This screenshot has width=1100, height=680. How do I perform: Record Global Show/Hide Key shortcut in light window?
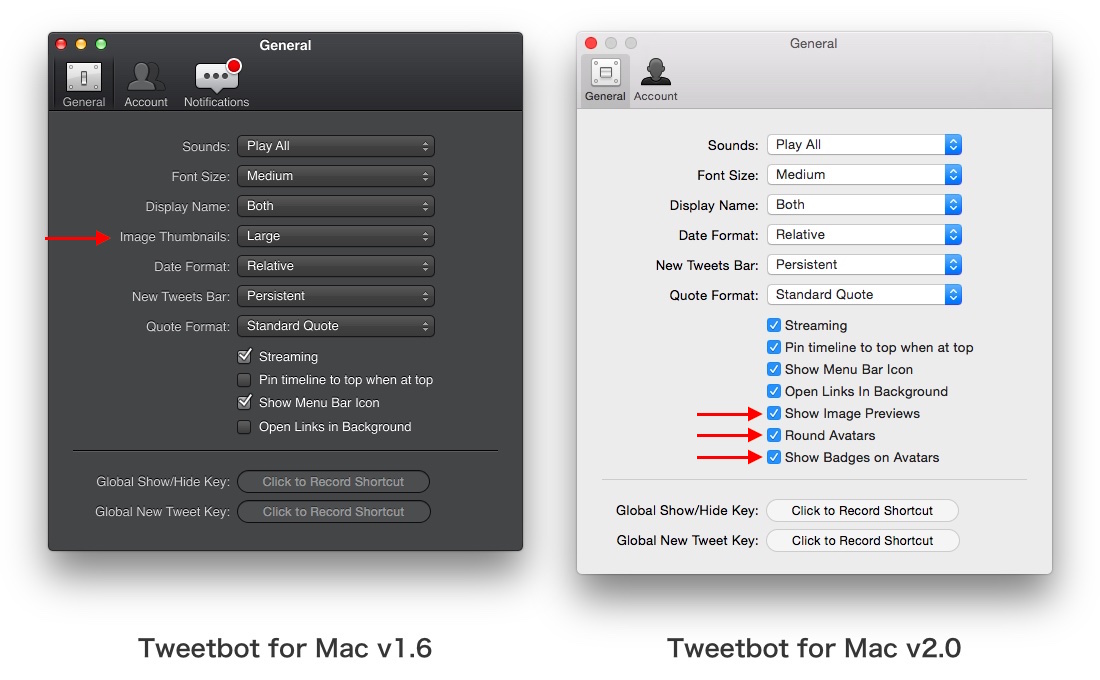pos(862,510)
